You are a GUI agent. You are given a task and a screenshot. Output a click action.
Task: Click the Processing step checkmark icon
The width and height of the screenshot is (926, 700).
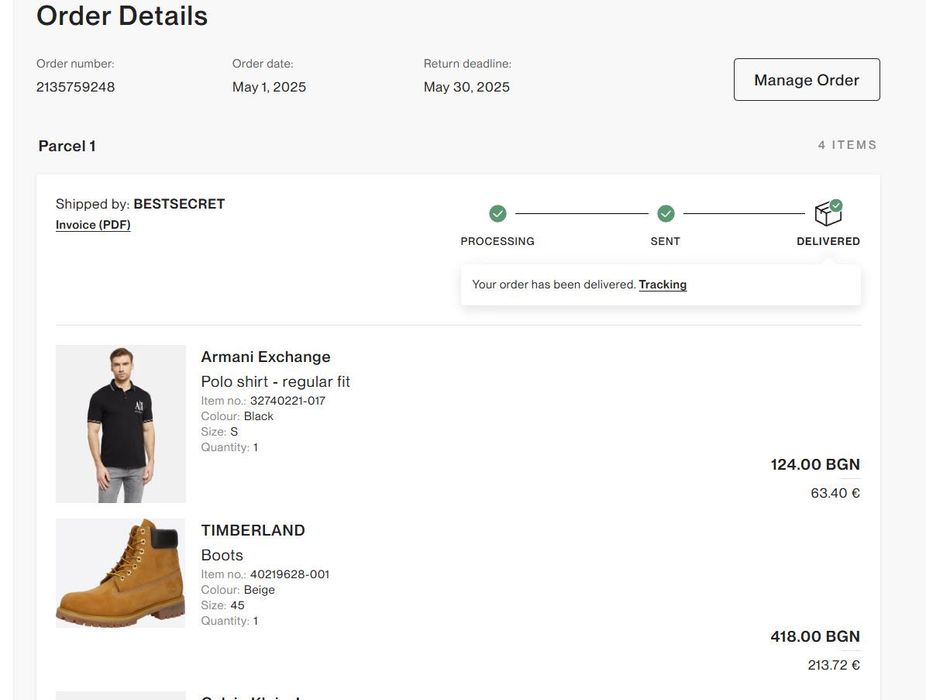[498, 213]
